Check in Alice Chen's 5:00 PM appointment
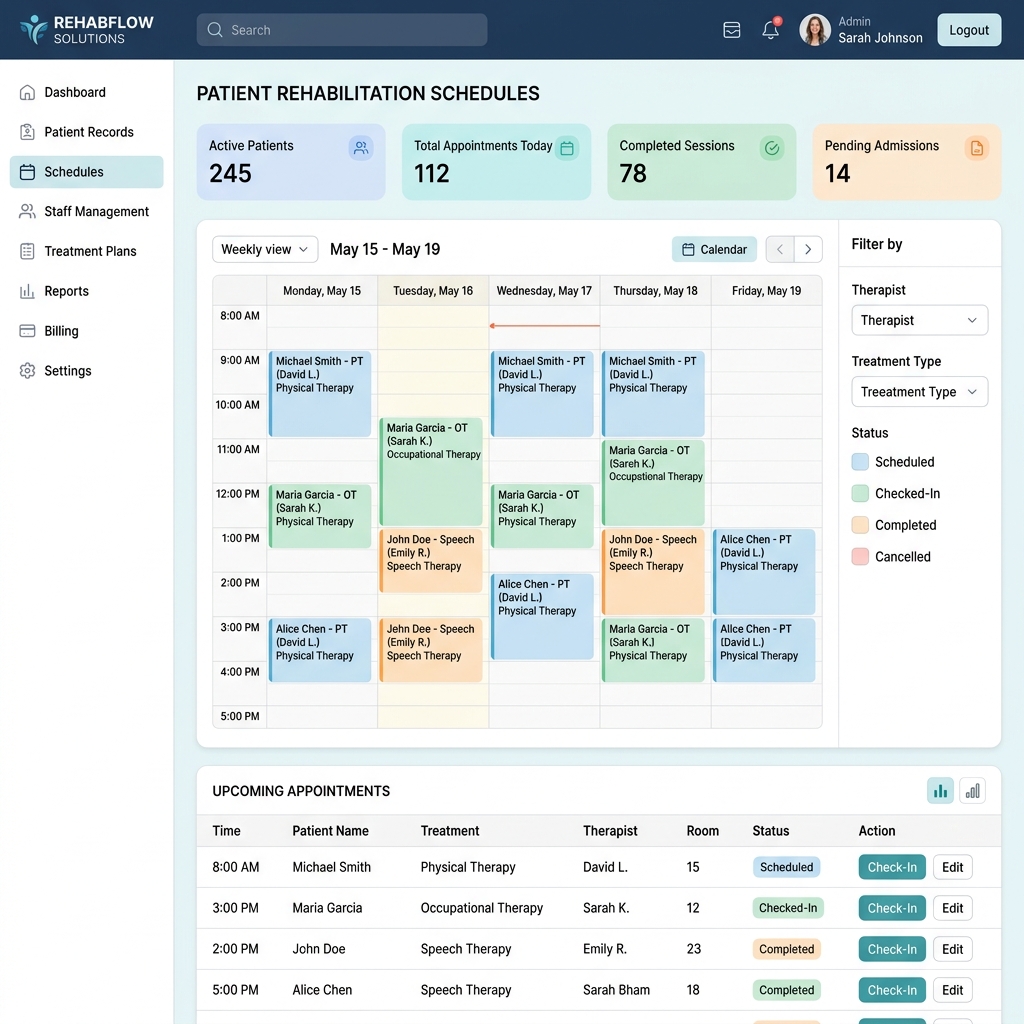The image size is (1024, 1024). 891,990
